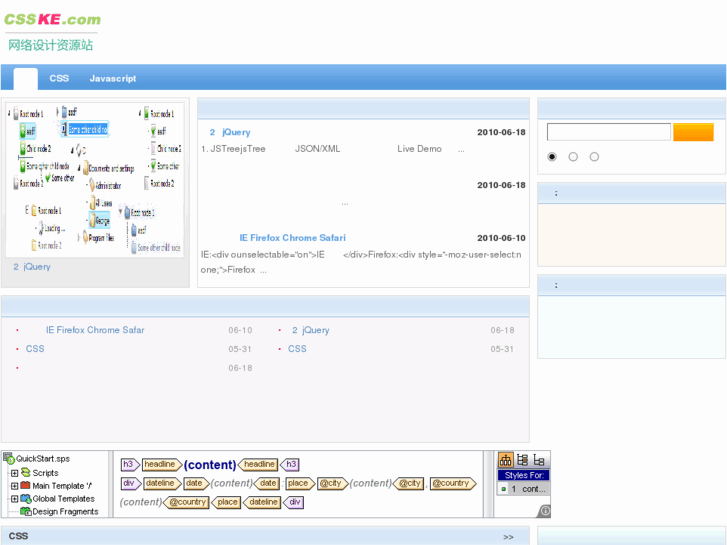Image resolution: width=727 pixels, height=545 pixels.
Task: Open the 'IE Firefox Chrome Safari' article title
Action: [x=292, y=238]
